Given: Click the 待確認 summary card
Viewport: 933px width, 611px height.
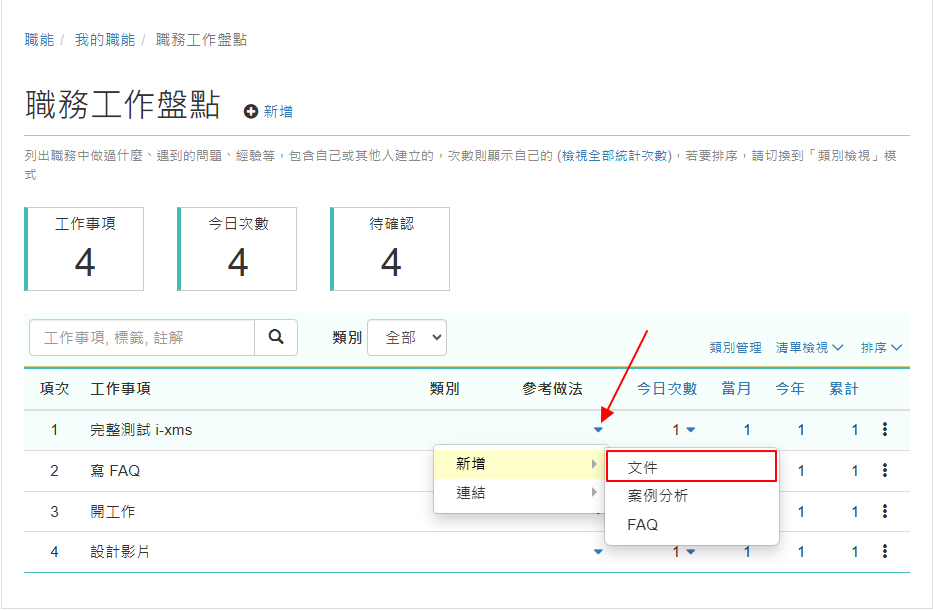Looking at the screenshot, I should (x=390, y=249).
